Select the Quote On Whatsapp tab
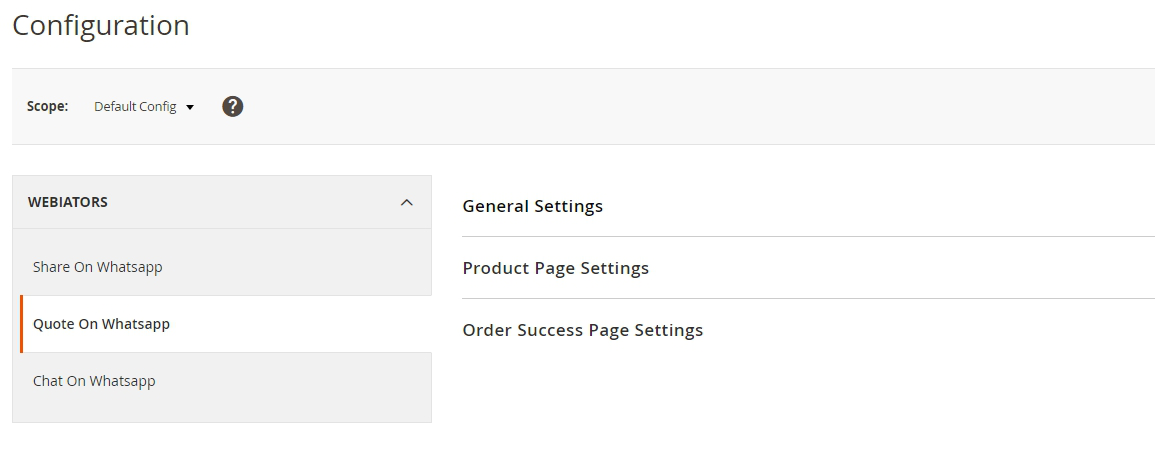This screenshot has width=1155, height=449. coord(101,324)
